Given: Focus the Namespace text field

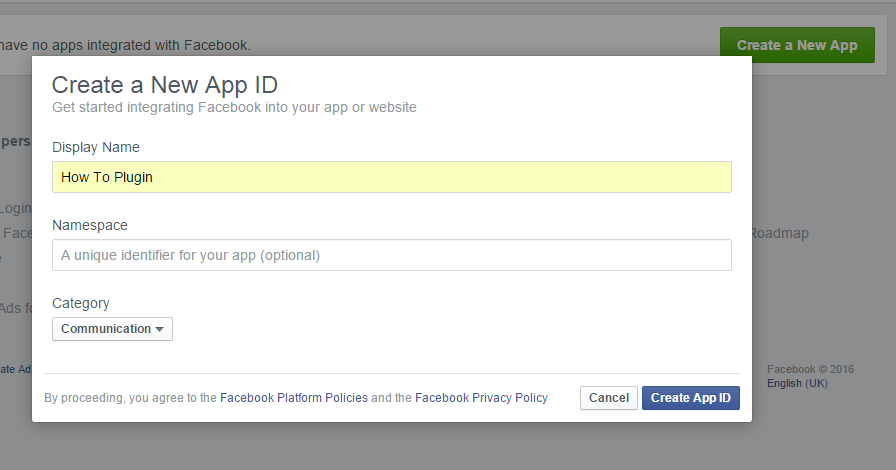Looking at the screenshot, I should [391, 255].
